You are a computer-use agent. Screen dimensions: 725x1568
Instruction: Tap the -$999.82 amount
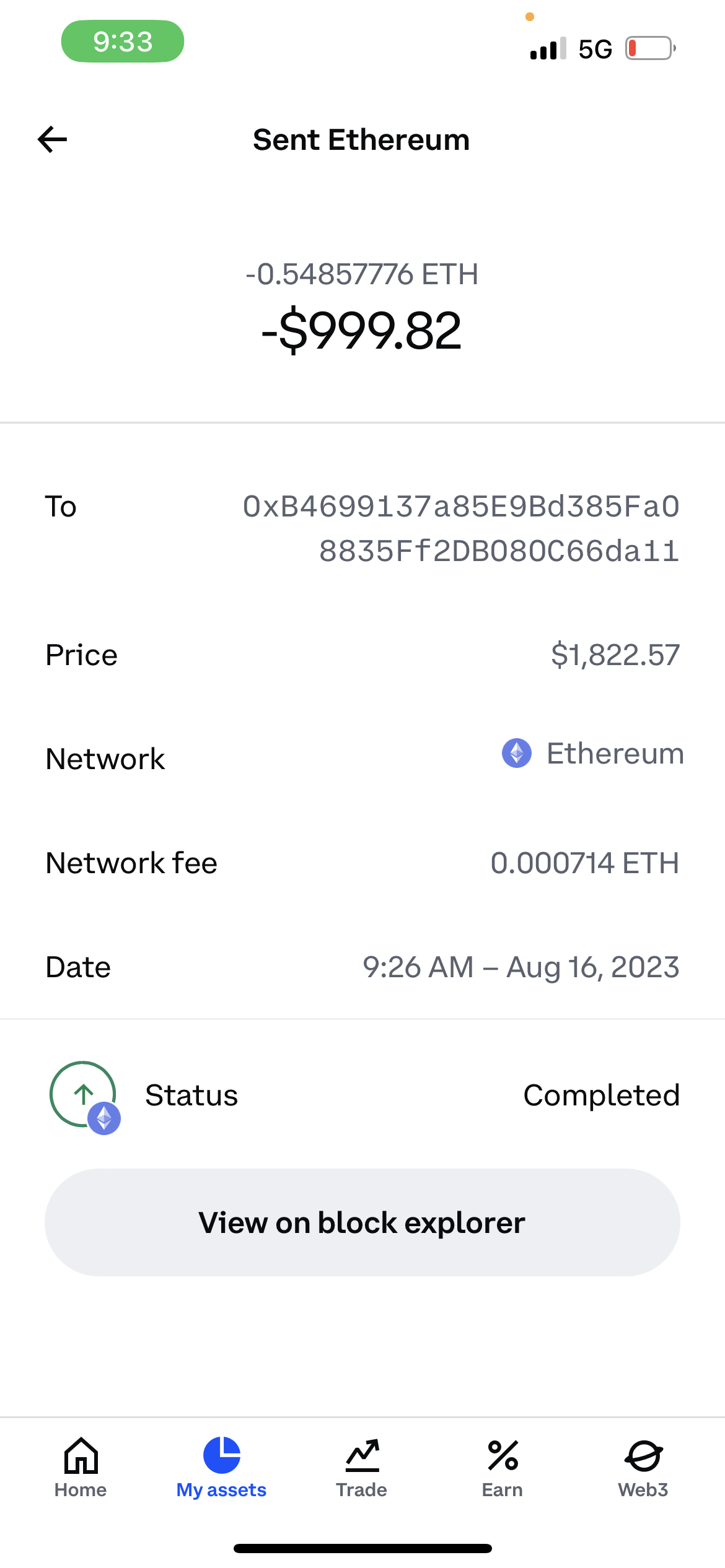click(x=362, y=330)
